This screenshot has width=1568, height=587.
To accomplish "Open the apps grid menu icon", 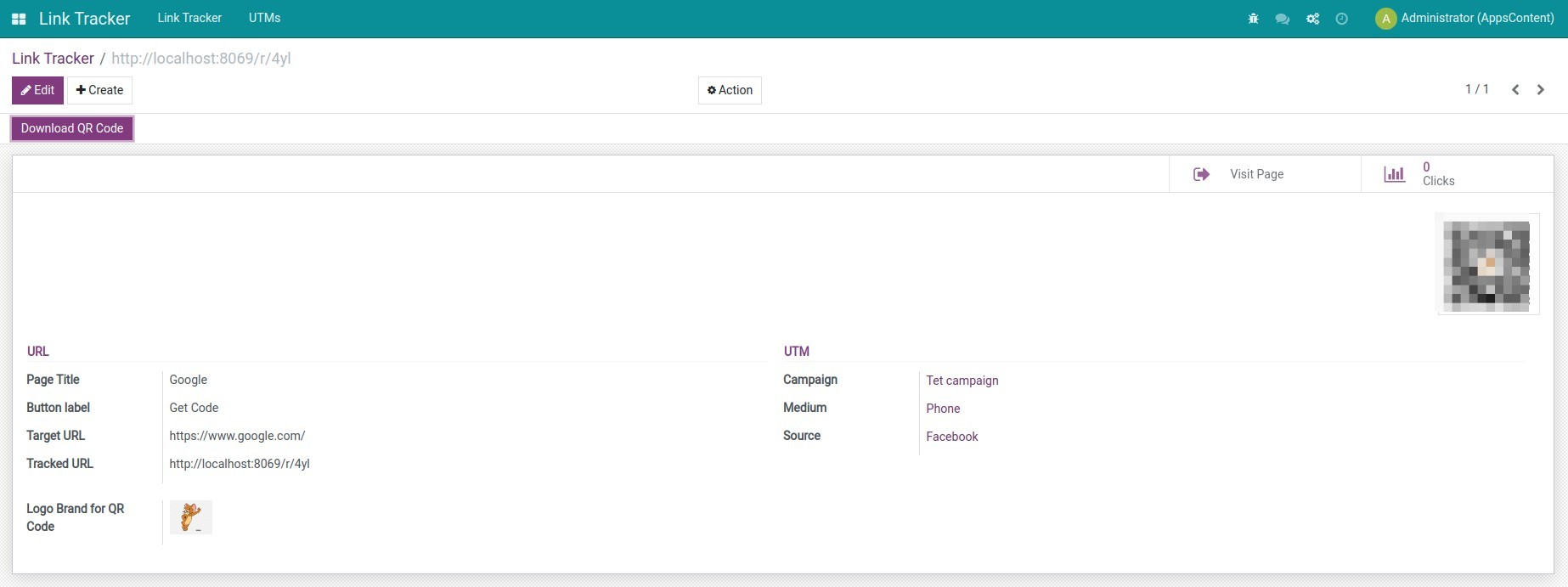I will [19, 19].
